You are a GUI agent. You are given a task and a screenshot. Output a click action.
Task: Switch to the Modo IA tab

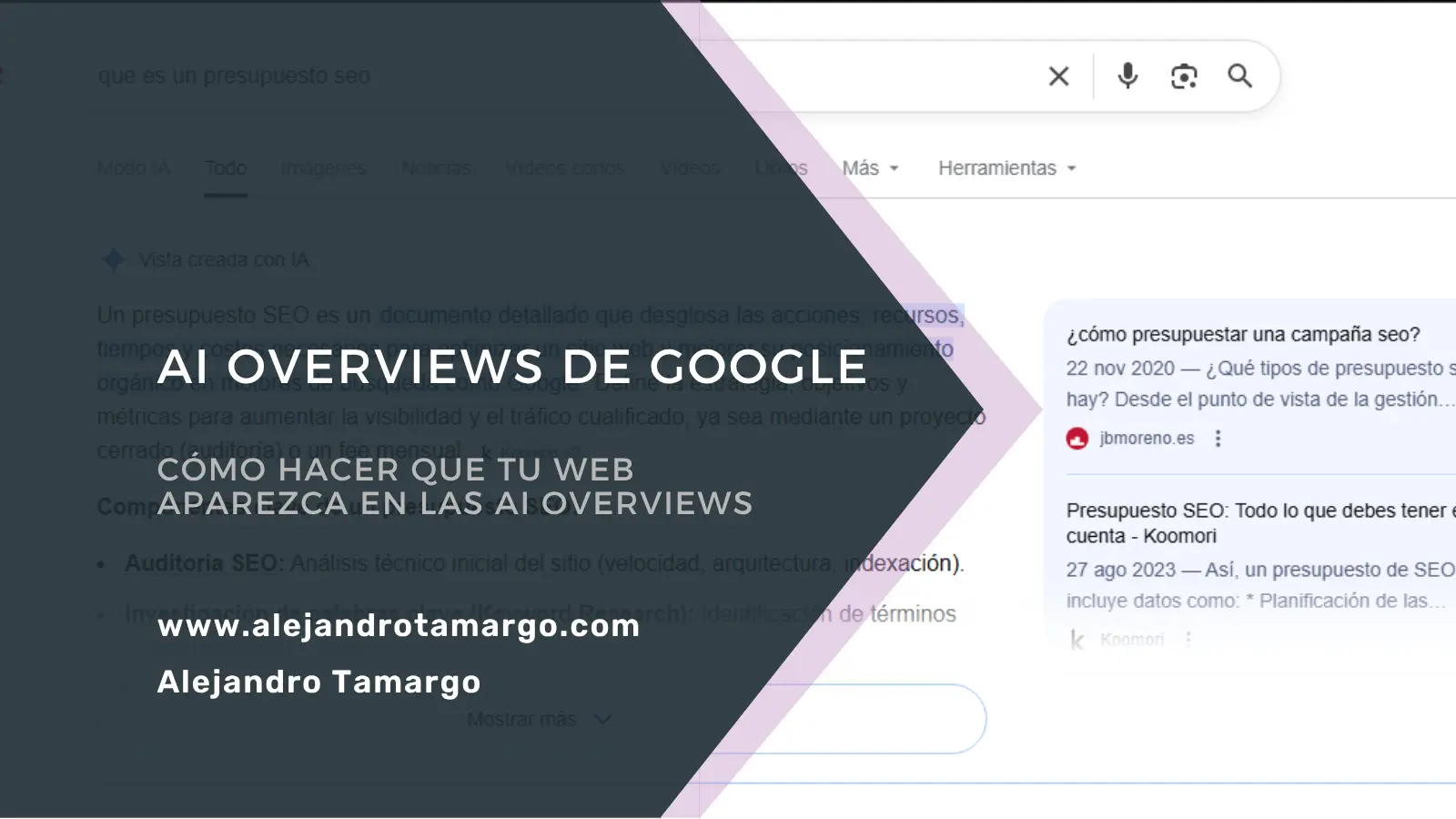click(x=134, y=168)
